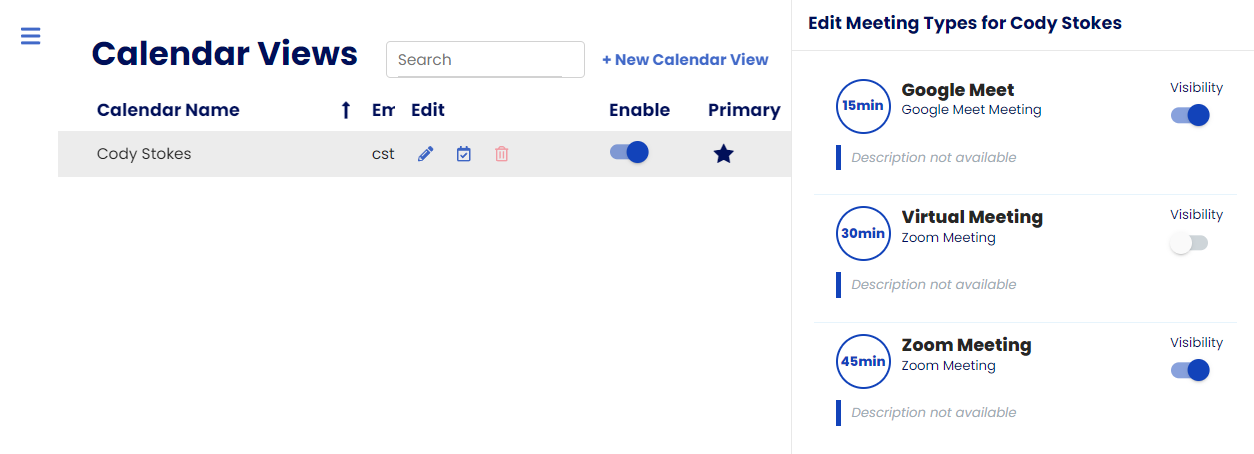Click the Enable column header

tap(639, 110)
